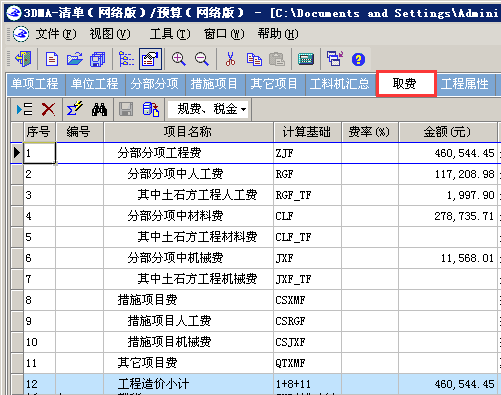Recalculate using the sigma lightning icon

coord(74,109)
